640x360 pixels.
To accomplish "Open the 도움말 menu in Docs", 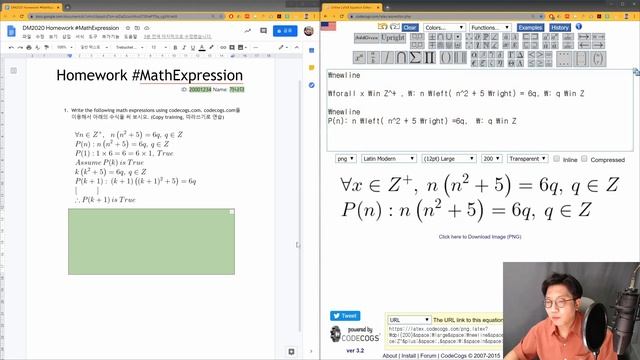I will click(131, 37).
